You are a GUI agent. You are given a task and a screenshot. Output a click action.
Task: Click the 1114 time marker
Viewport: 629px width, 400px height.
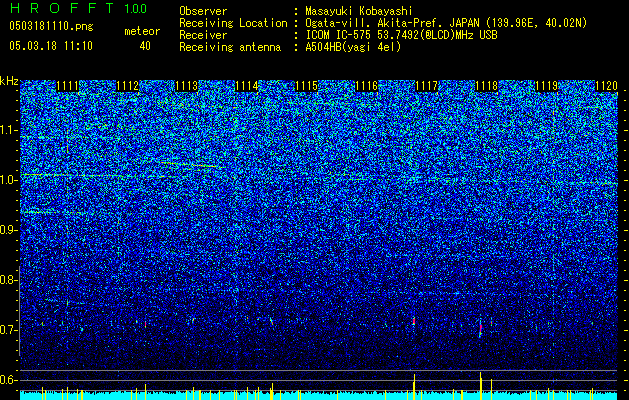(246, 86)
